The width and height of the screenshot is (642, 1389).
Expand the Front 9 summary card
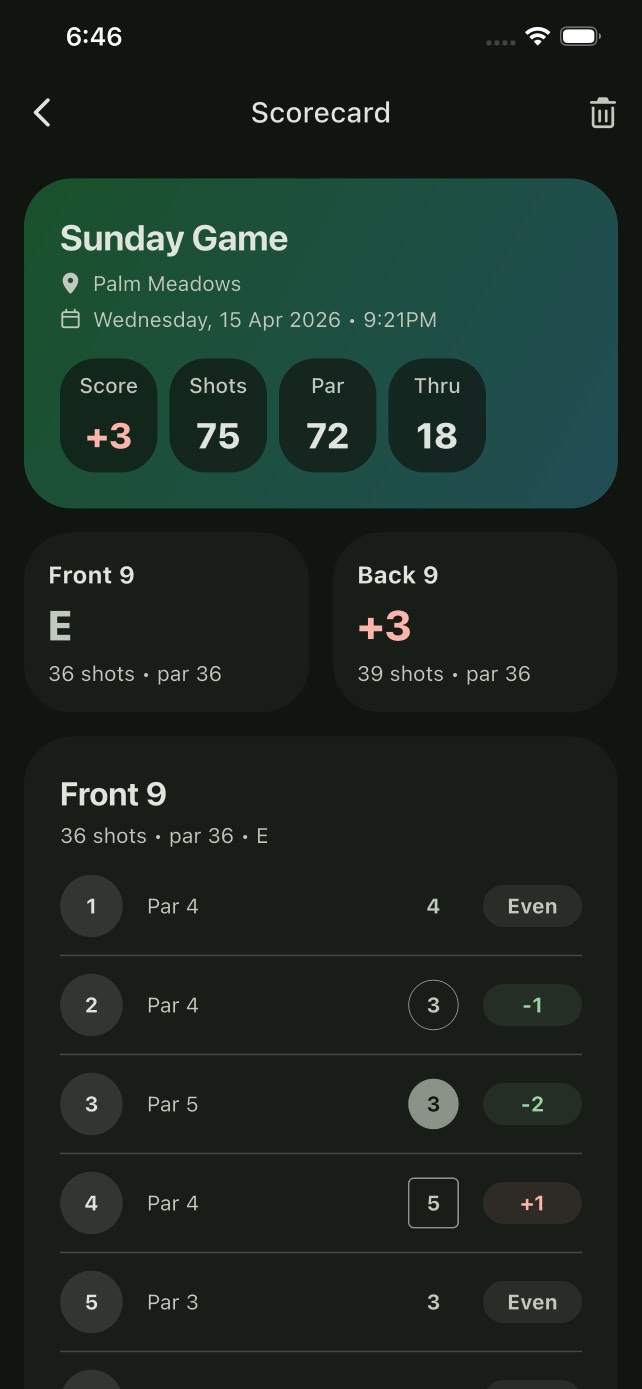tap(166, 622)
